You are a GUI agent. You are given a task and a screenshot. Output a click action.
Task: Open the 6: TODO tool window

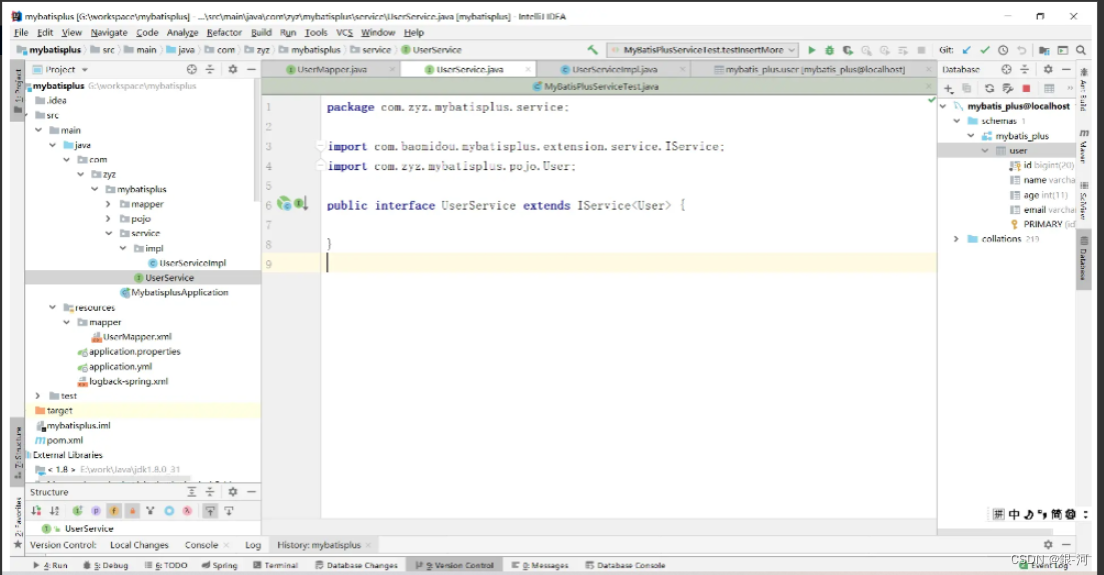tap(166, 565)
